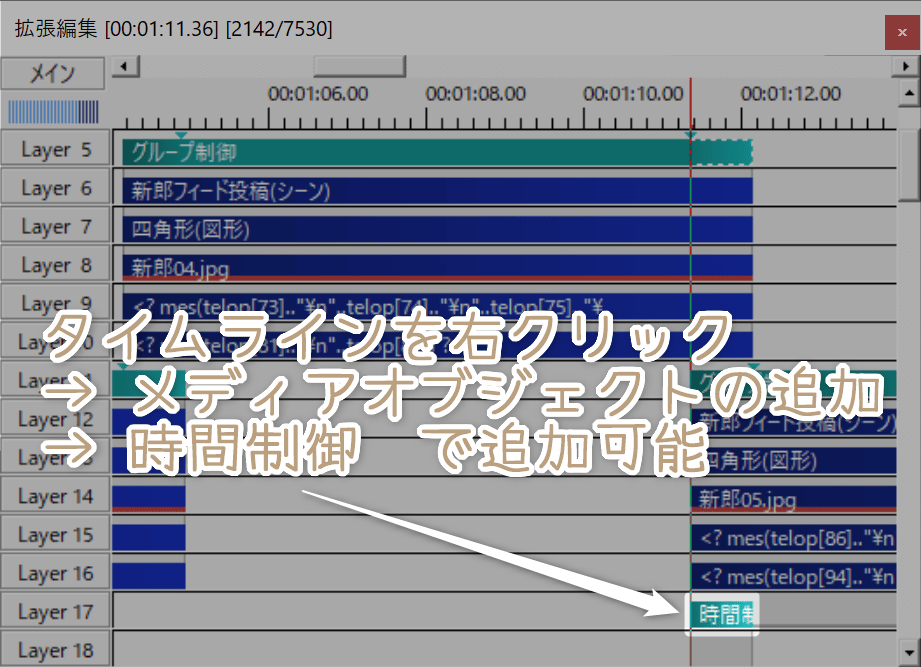Select the 時間制御 object on Layer 17

pos(720,610)
